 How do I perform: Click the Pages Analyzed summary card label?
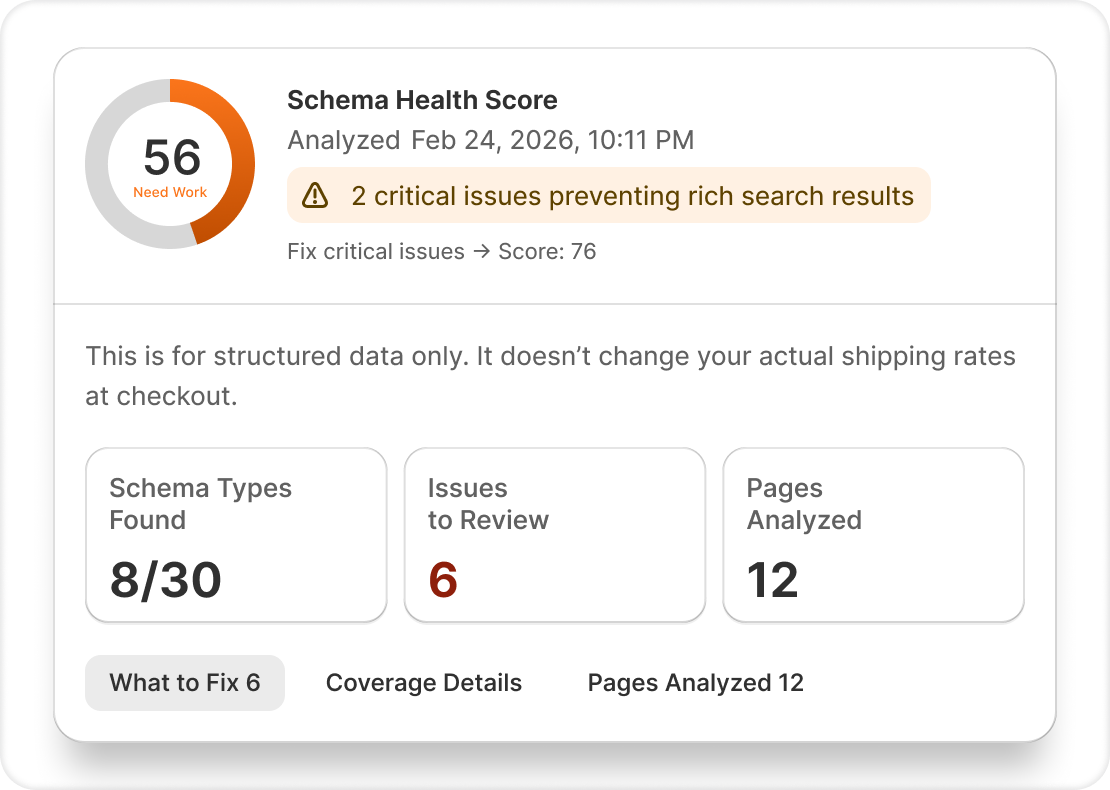pos(804,504)
